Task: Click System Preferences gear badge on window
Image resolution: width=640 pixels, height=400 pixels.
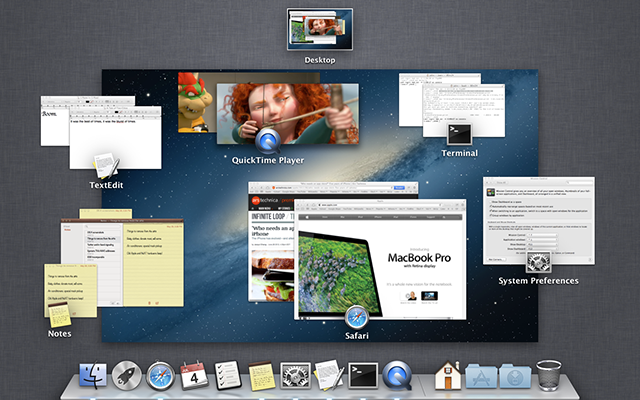Action: 539,262
